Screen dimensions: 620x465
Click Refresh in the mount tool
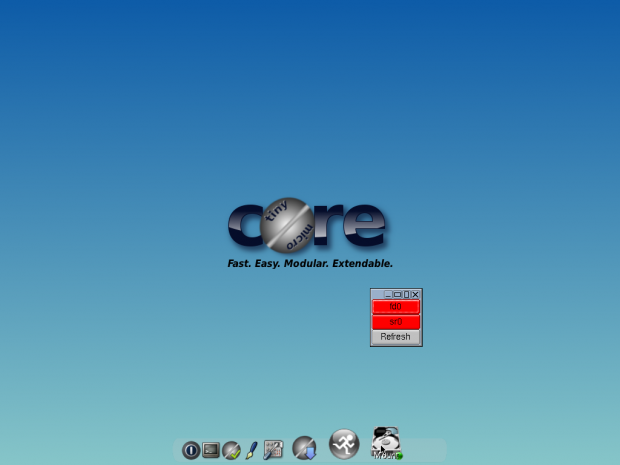396,337
